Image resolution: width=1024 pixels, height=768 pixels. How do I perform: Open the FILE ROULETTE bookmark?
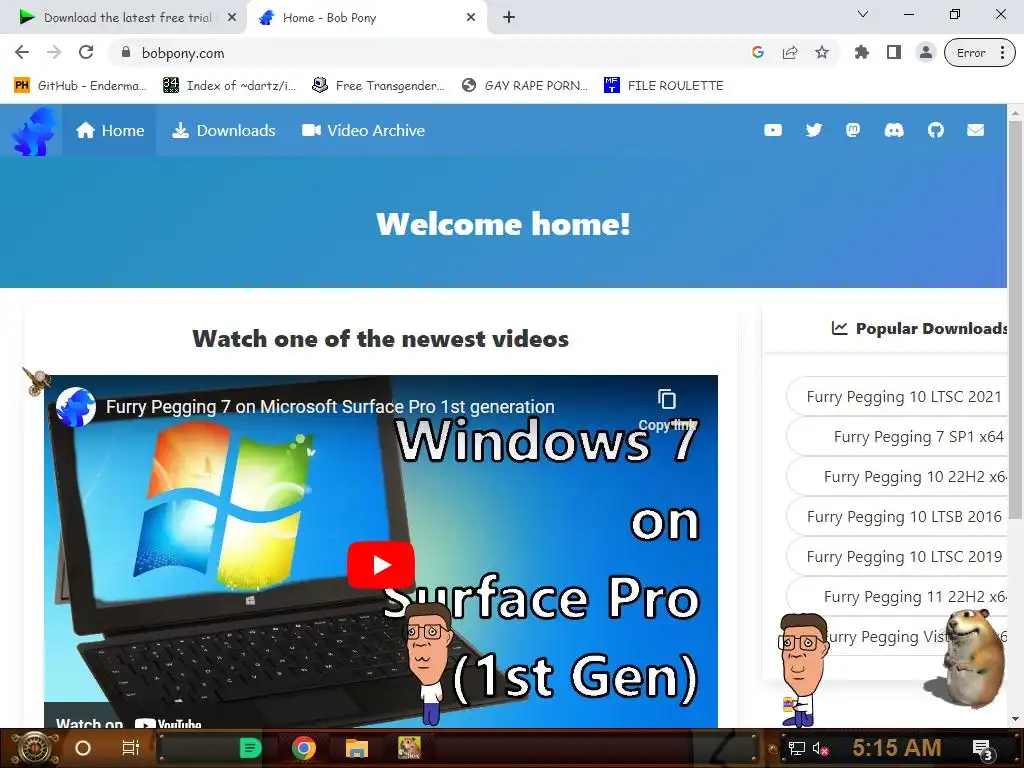click(664, 86)
